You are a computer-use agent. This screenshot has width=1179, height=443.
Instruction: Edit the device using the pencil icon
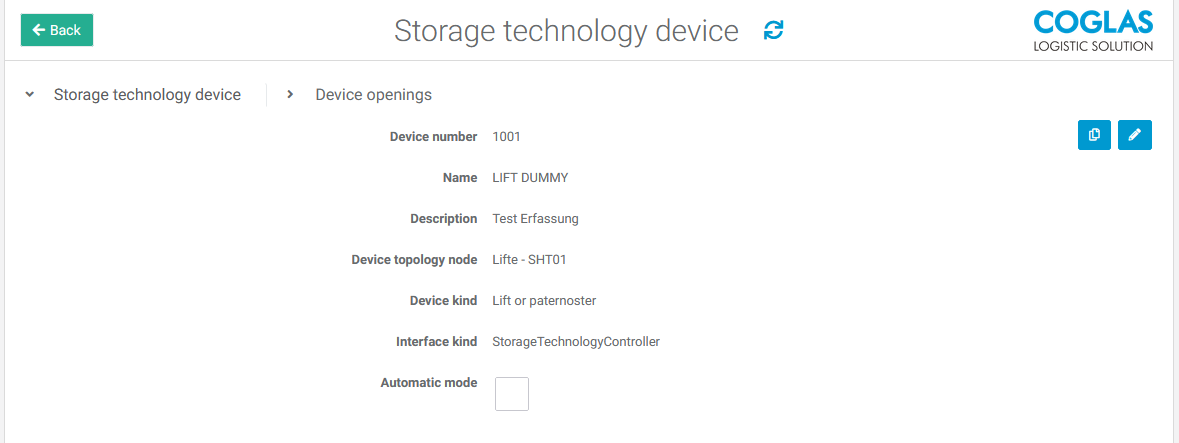coord(1134,135)
